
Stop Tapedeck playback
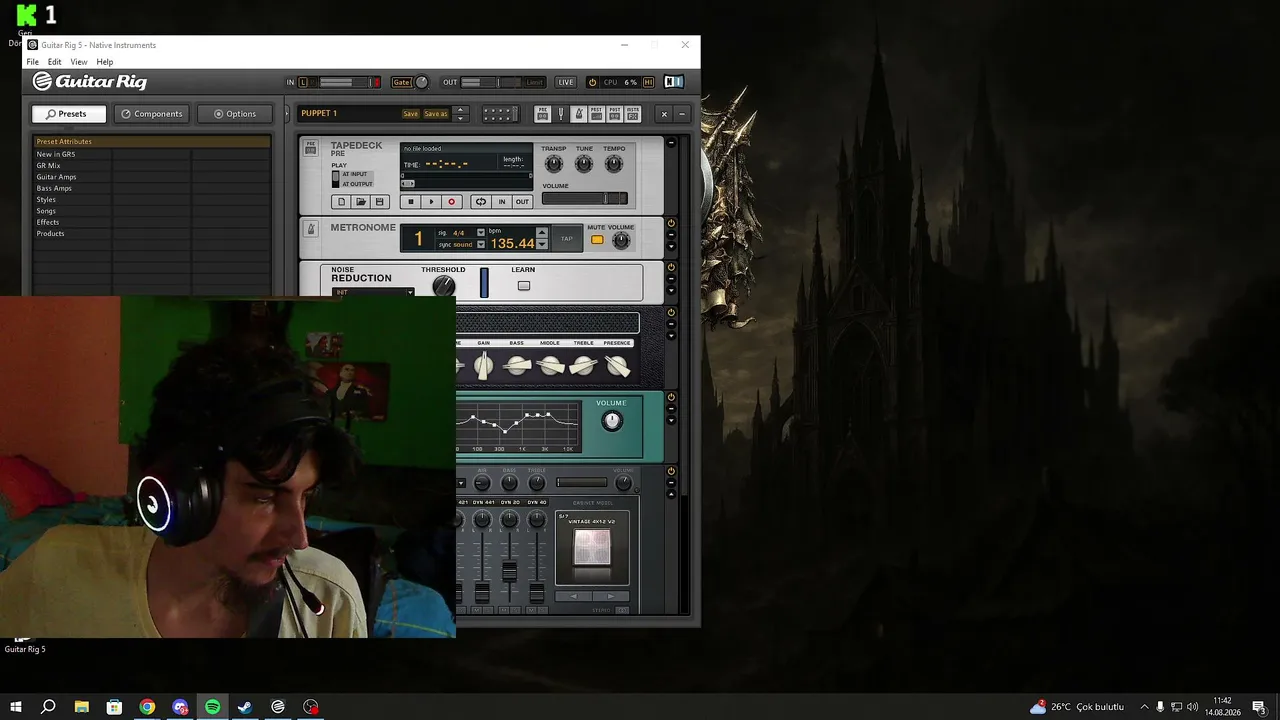click(410, 202)
